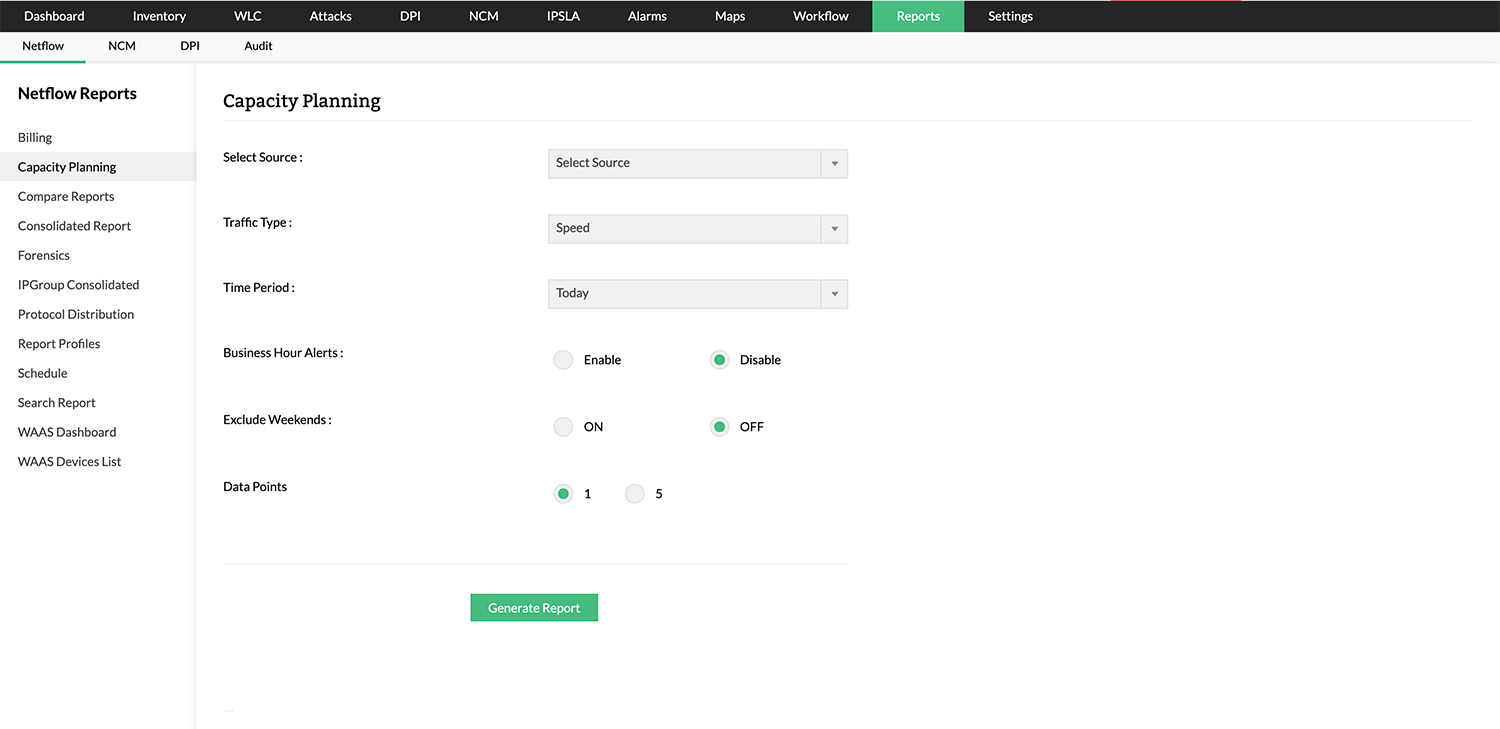Switch to the Audit sub-tab
Image resolution: width=1500 pixels, height=729 pixels.
pyautogui.click(x=258, y=46)
